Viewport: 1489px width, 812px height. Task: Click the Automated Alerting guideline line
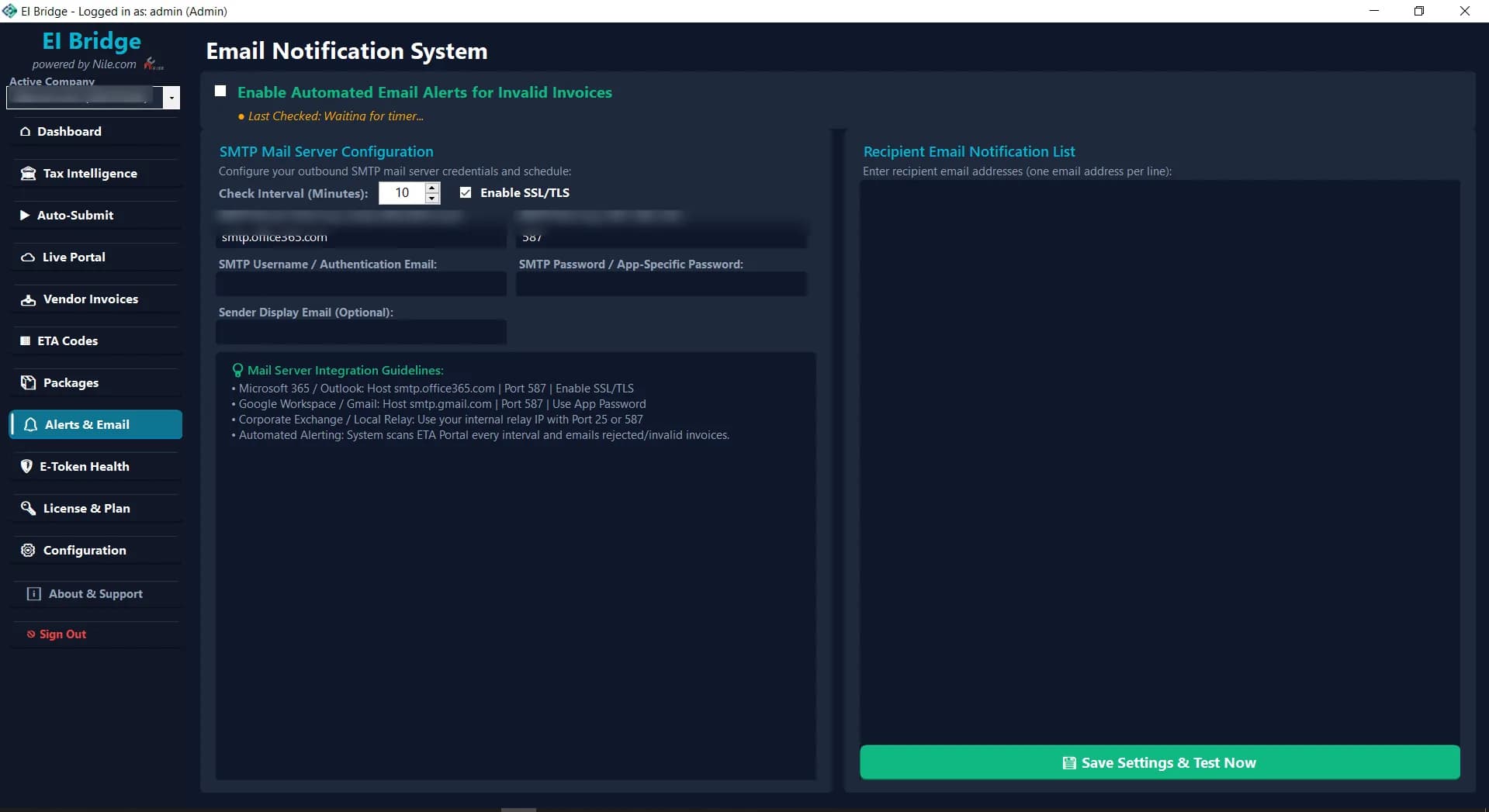480,435
